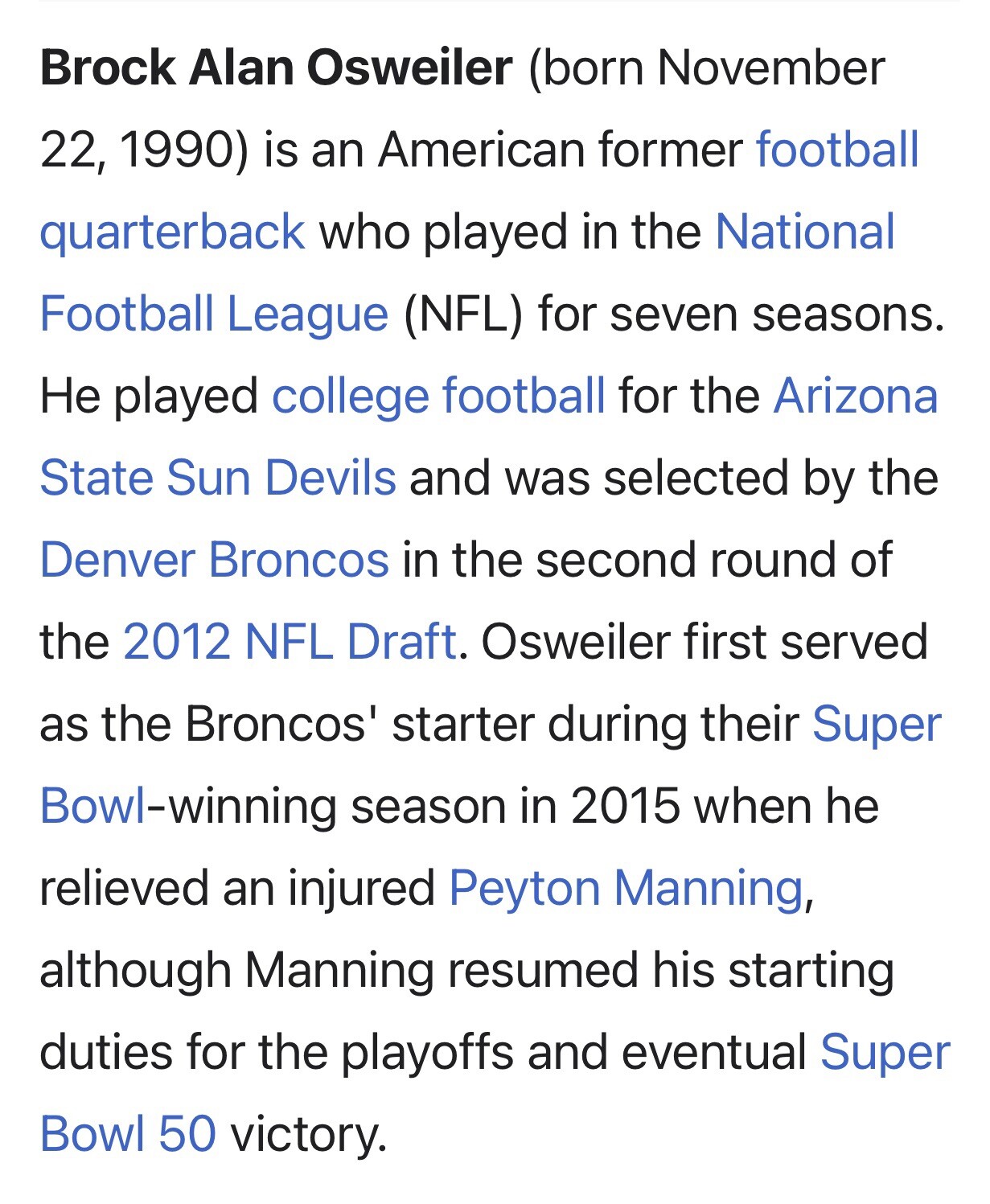Open the '2012 NFL Draft' link

(x=290, y=642)
